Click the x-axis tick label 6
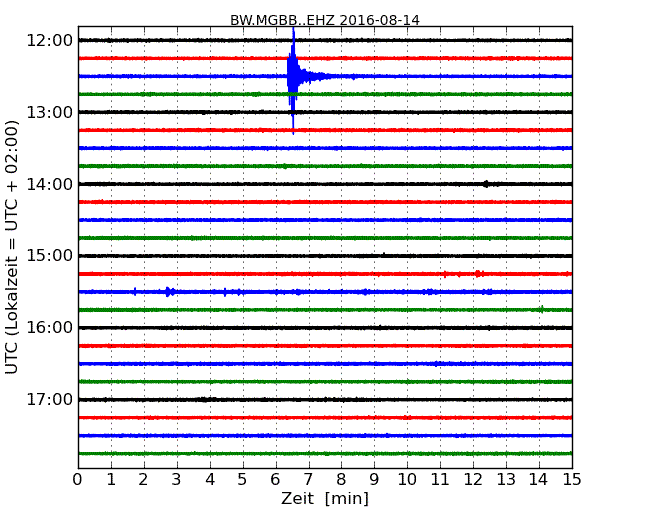650x520 pixels. pyautogui.click(x=275, y=480)
